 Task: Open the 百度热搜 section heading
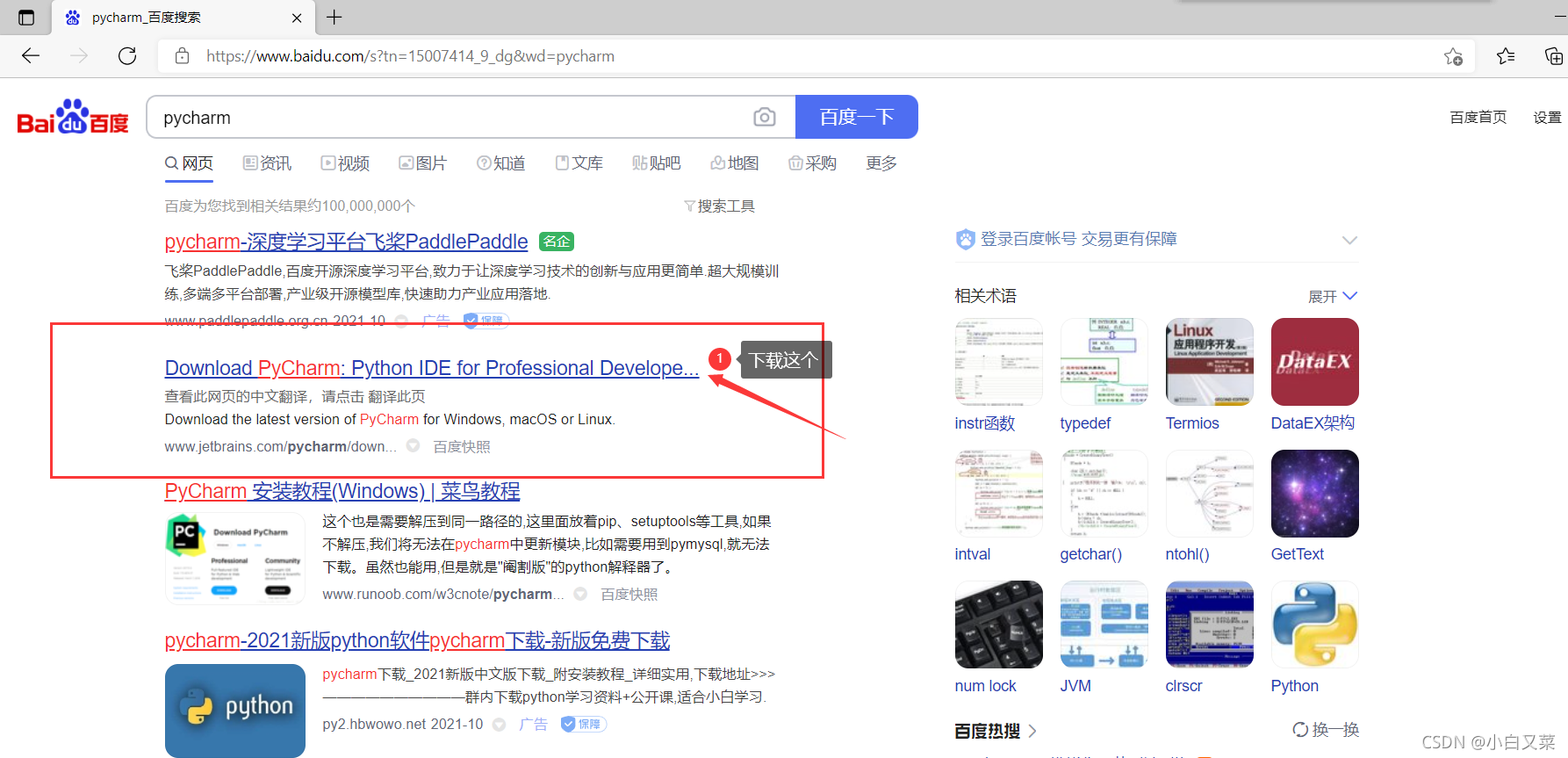tap(996, 731)
